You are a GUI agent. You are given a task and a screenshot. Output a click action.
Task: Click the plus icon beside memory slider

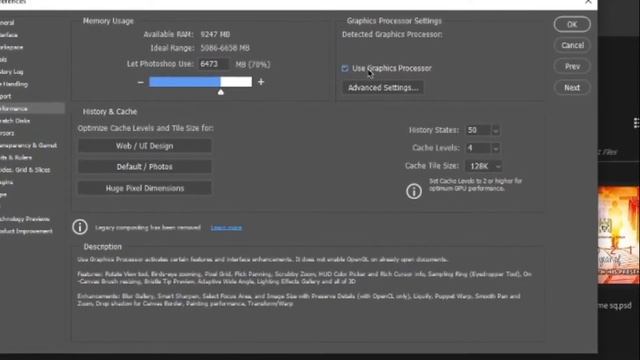(261, 82)
